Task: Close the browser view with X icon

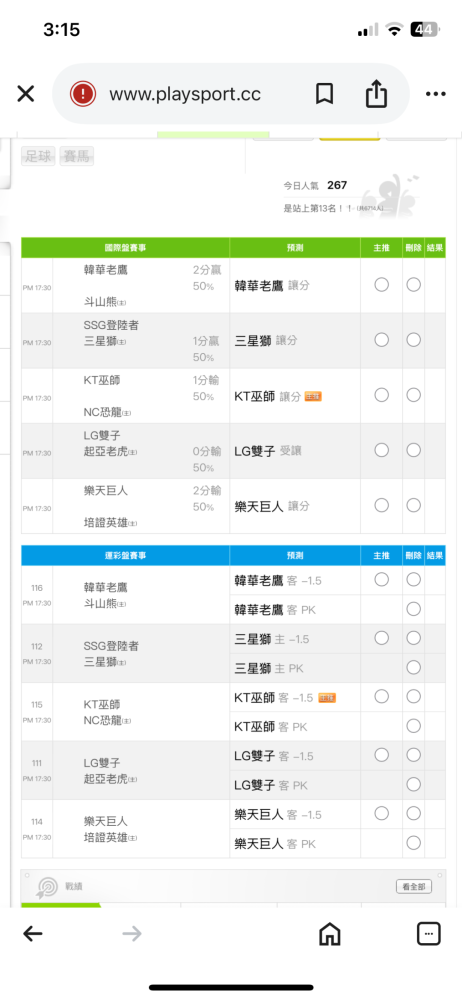Action: point(26,94)
